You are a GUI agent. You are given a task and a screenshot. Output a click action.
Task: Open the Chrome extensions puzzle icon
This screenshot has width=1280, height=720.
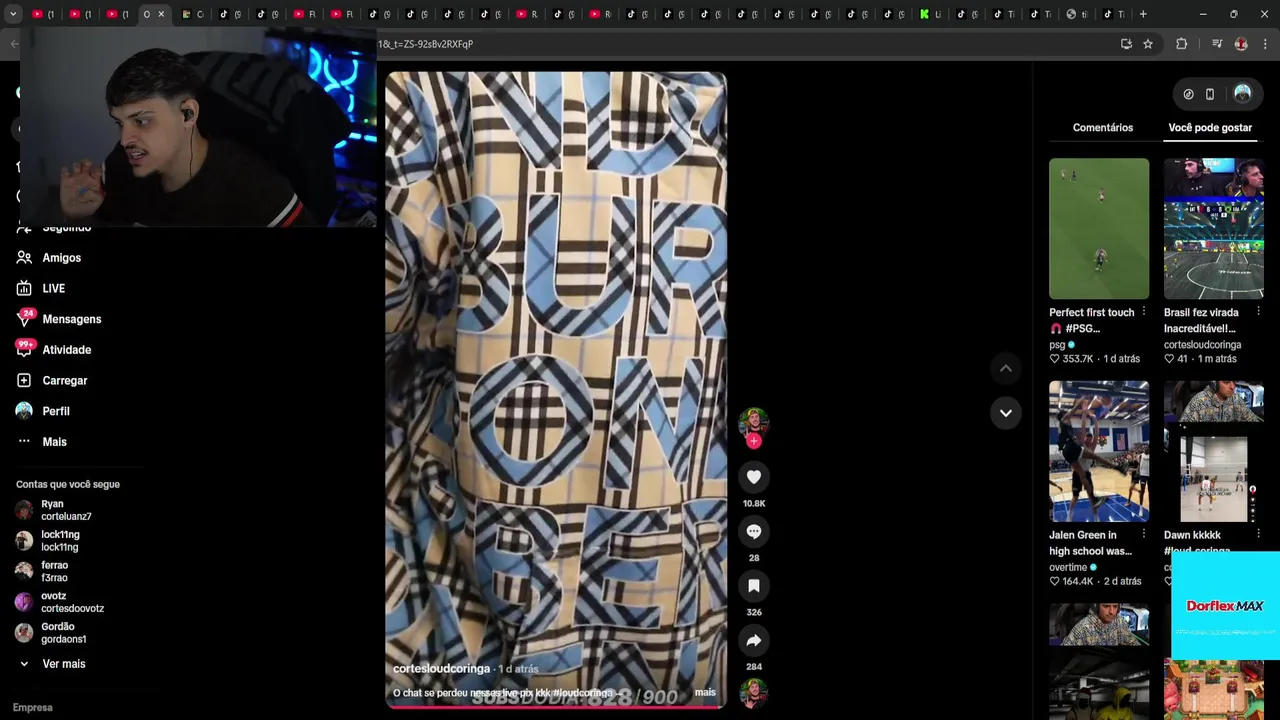pos(1181,44)
